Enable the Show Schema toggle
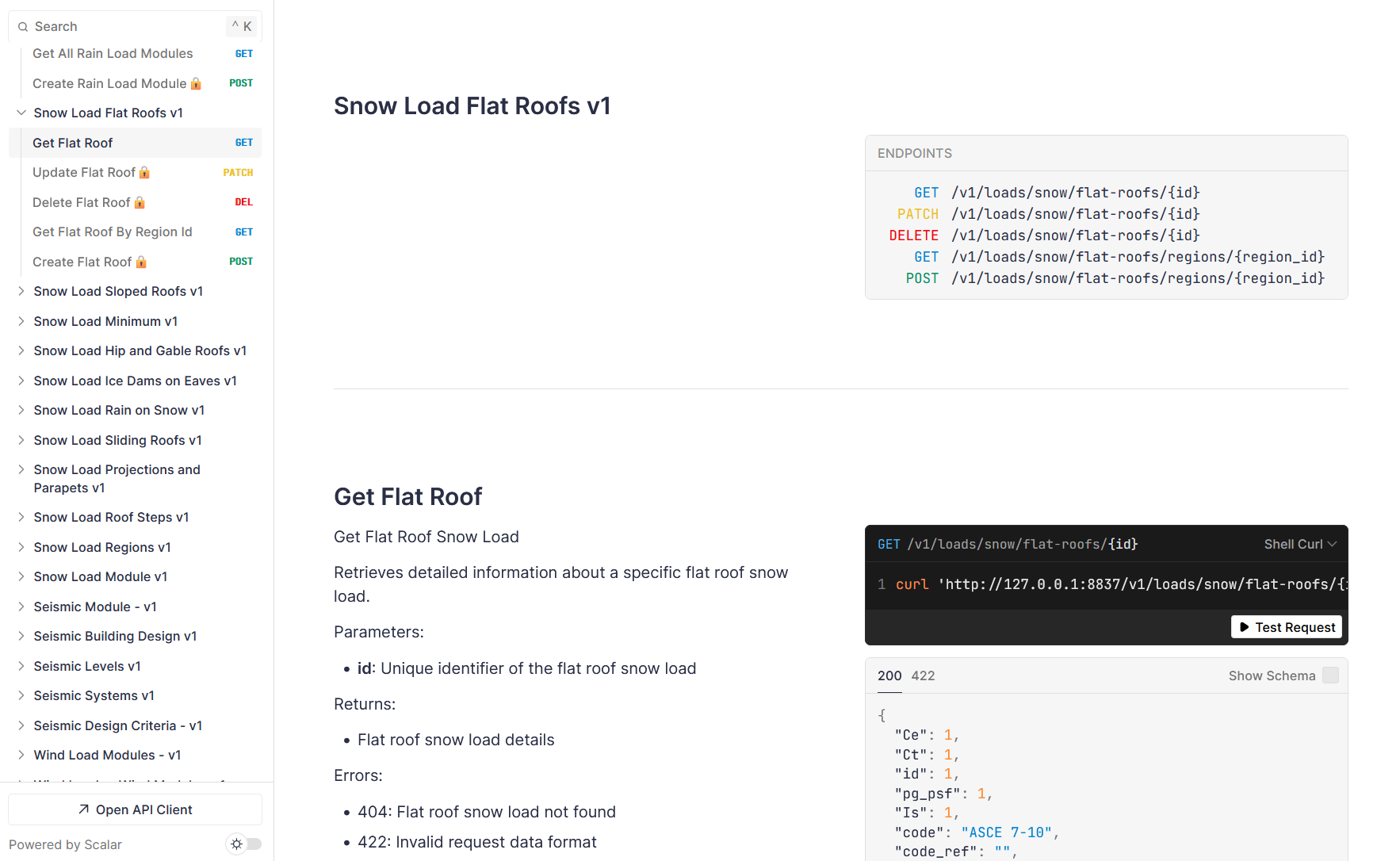The image size is (1400, 861). point(1330,675)
